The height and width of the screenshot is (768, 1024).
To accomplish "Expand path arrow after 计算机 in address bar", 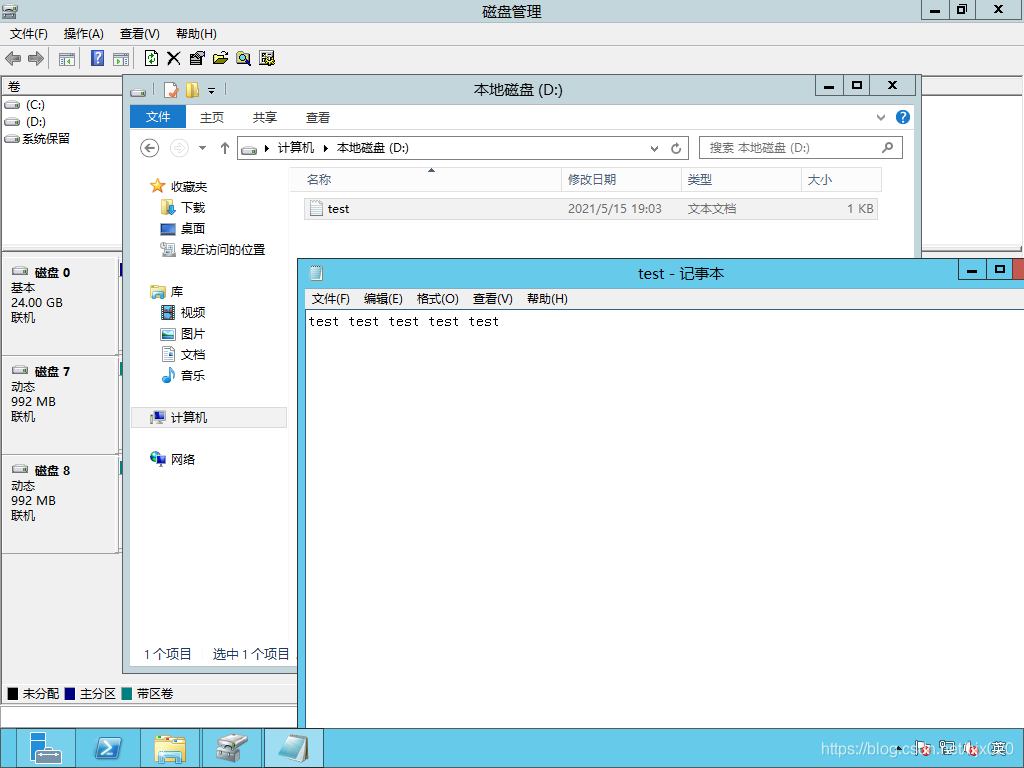I will (x=325, y=149).
